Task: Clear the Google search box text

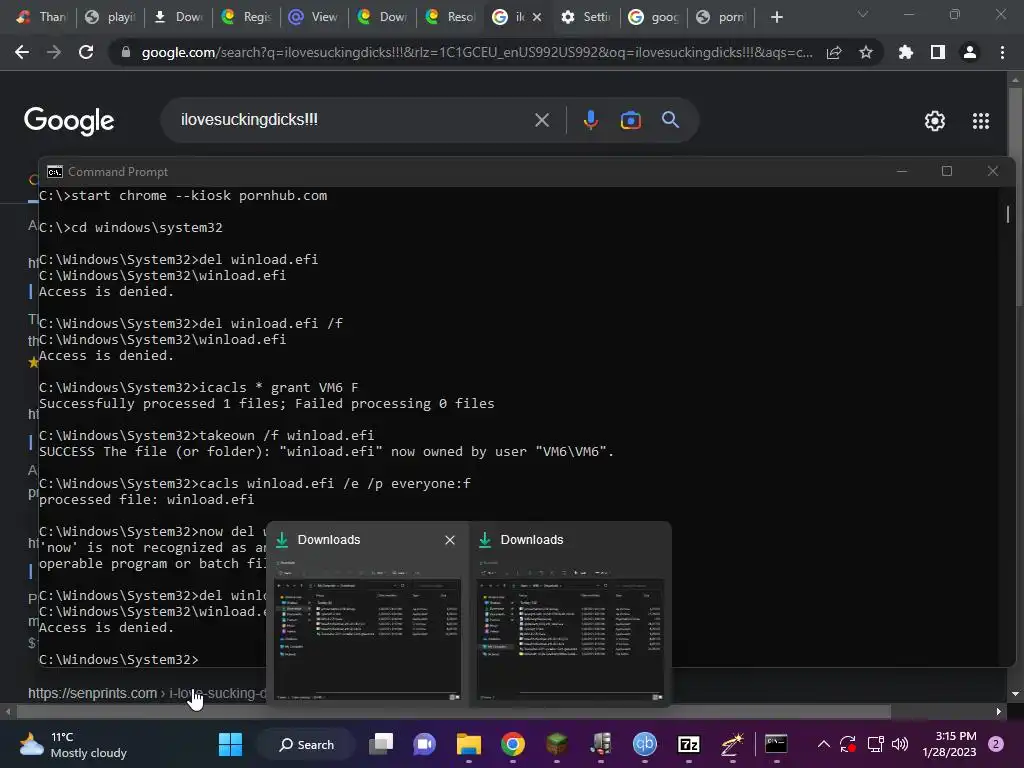Action: tap(542, 120)
